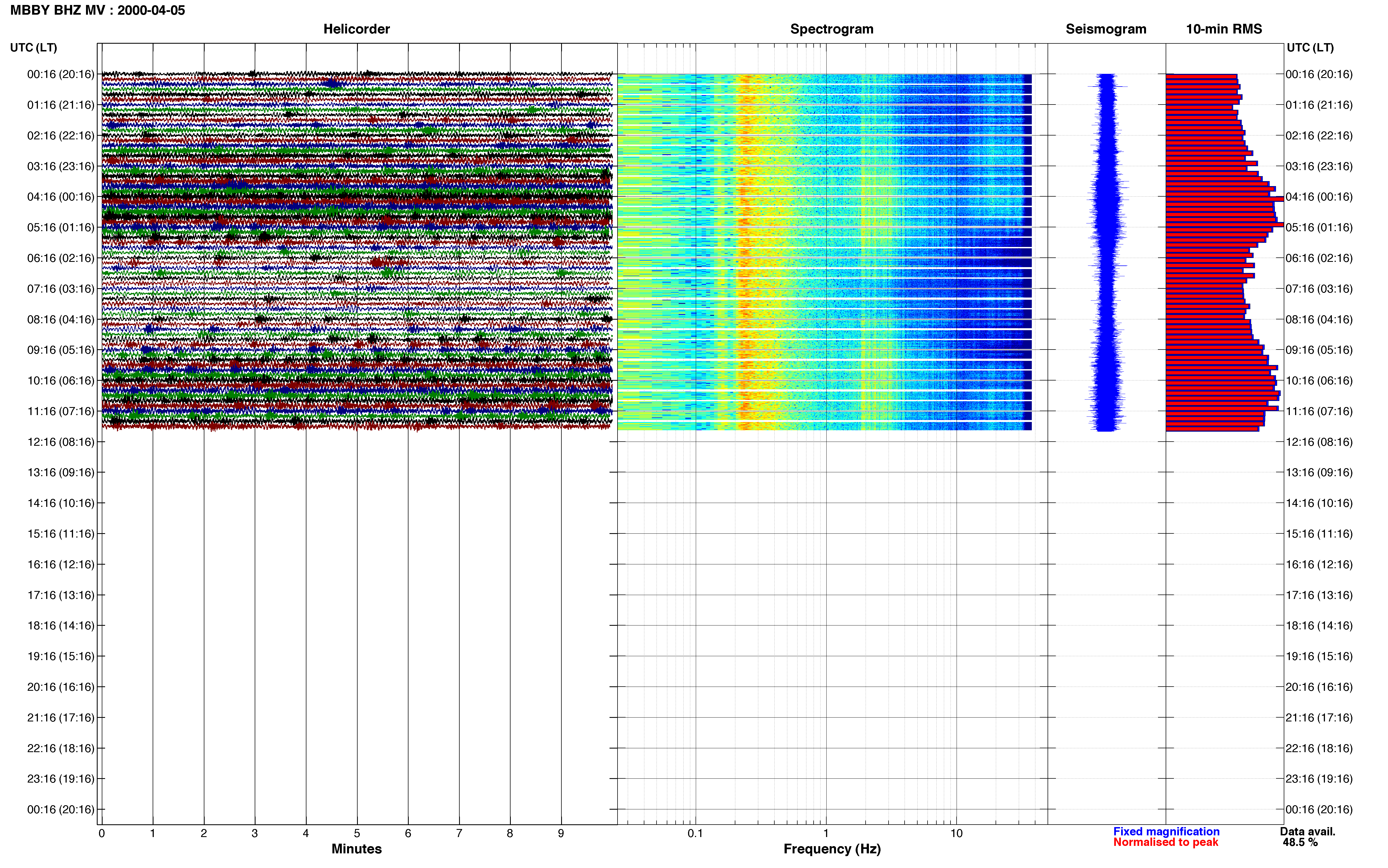The height and width of the screenshot is (868, 1388).
Task: Click minute tick label 0 on Helicorder
Action: [101, 833]
